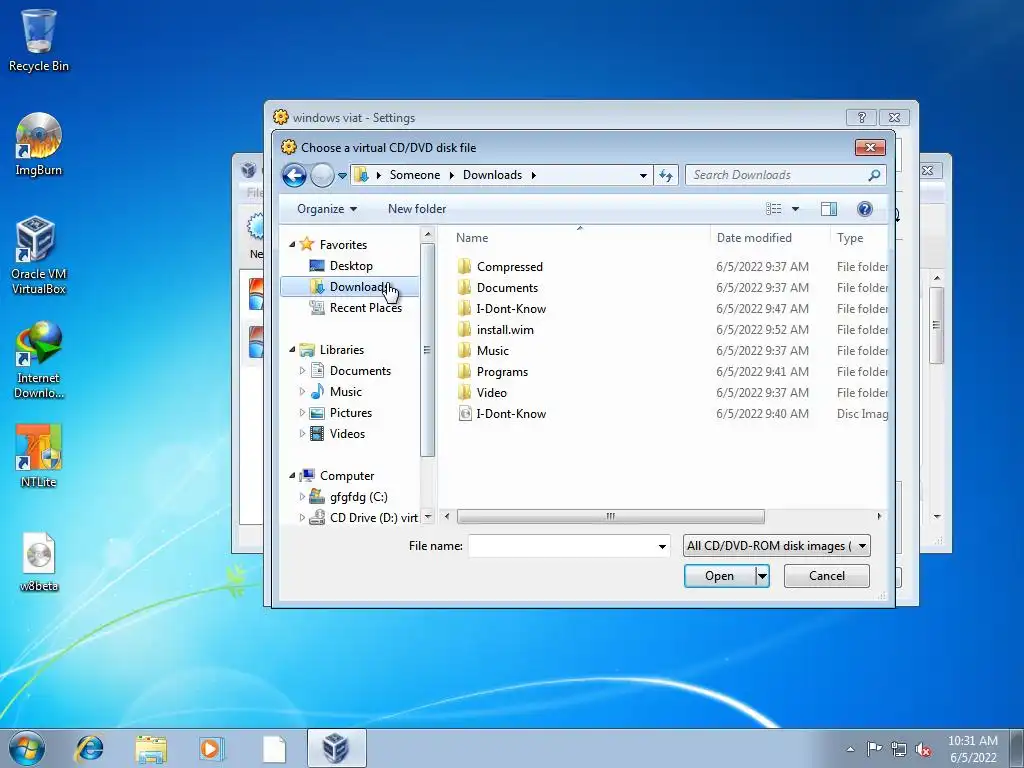Collapse the Libraries tree group

click(x=292, y=349)
